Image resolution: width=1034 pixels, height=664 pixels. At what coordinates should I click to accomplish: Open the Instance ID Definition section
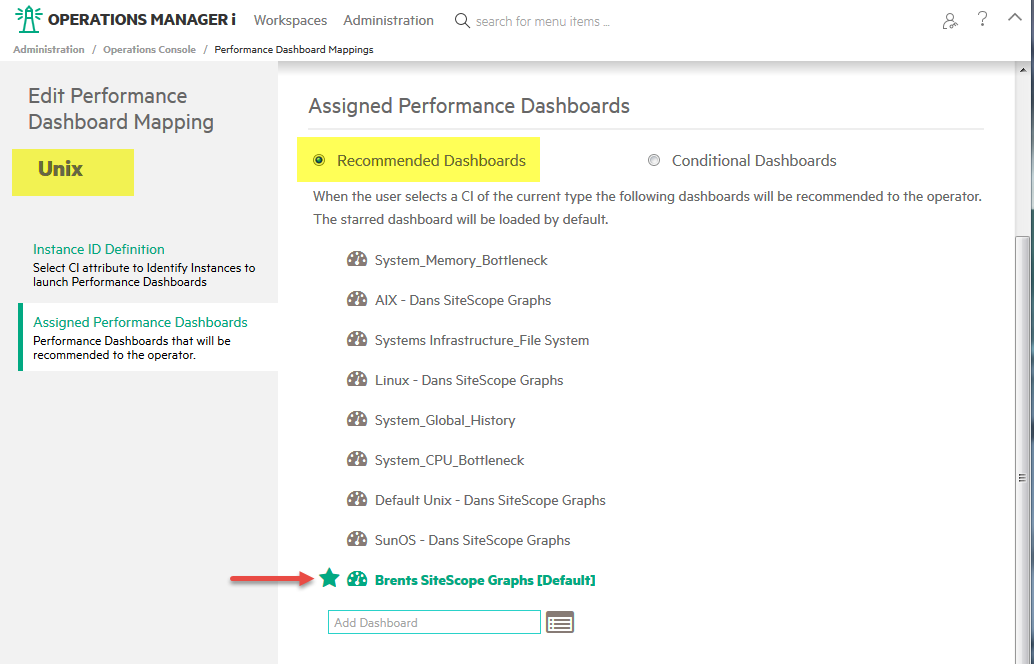tap(99, 249)
